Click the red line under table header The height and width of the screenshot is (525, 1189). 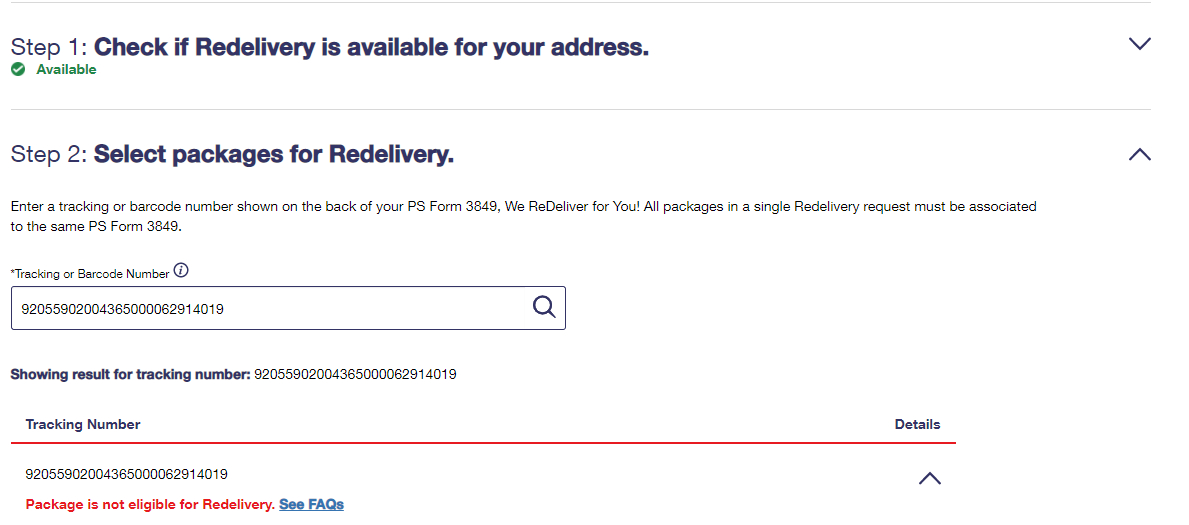[x=483, y=442]
